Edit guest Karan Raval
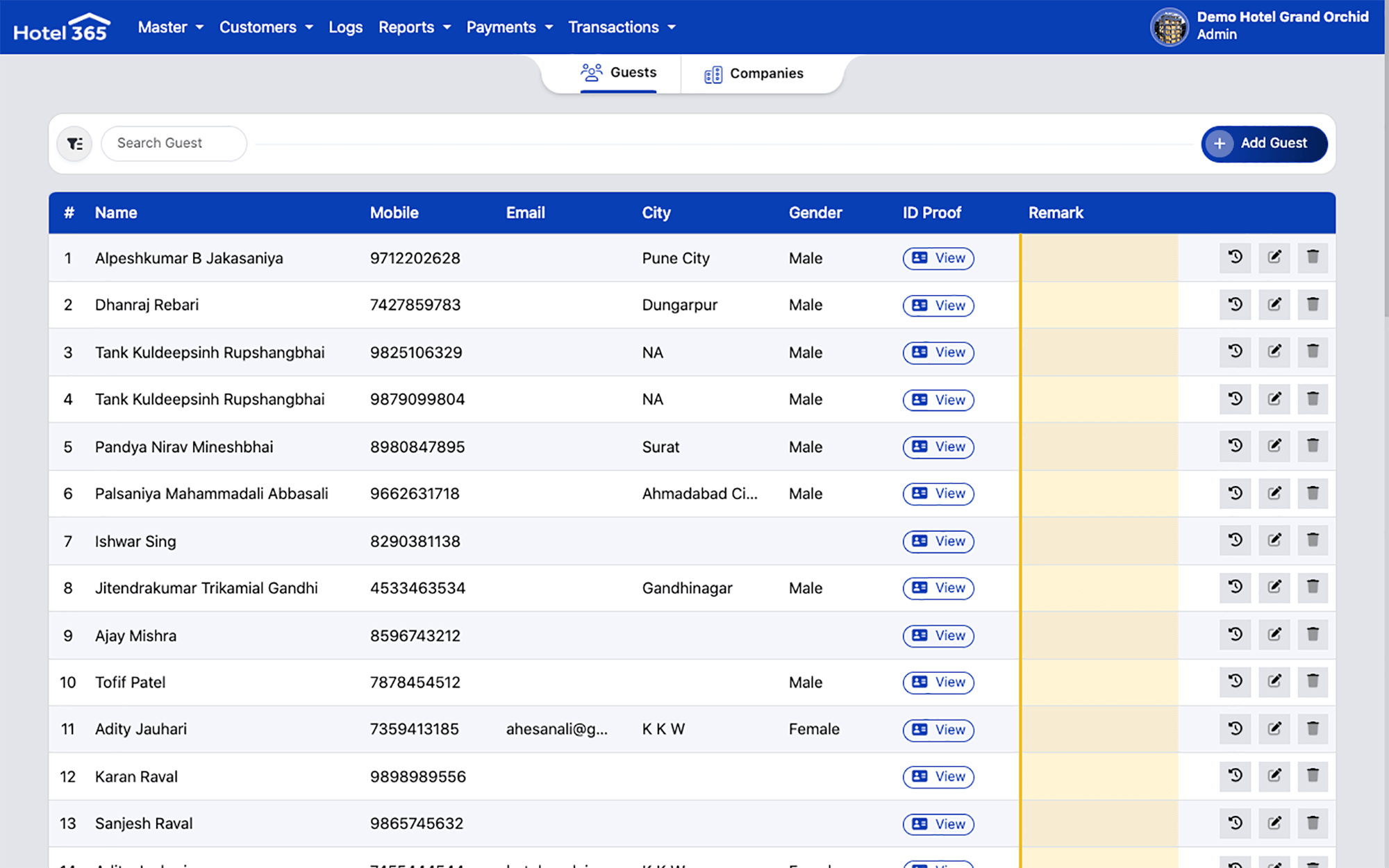This screenshot has width=1389, height=868. point(1274,776)
